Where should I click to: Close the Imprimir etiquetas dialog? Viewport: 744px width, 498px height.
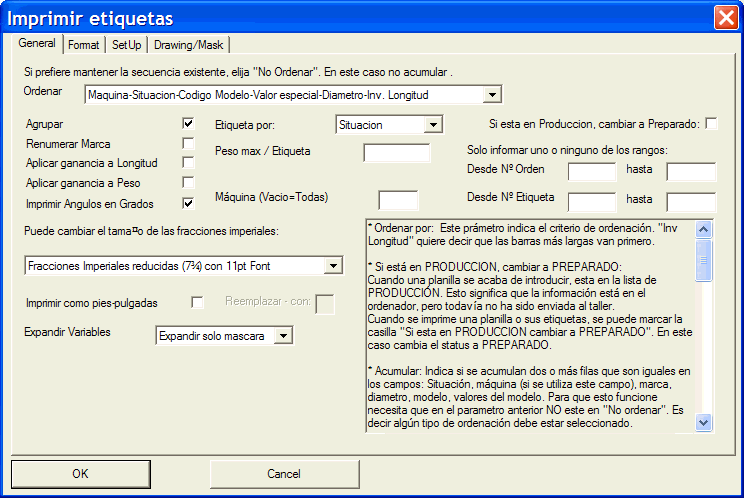point(726,18)
